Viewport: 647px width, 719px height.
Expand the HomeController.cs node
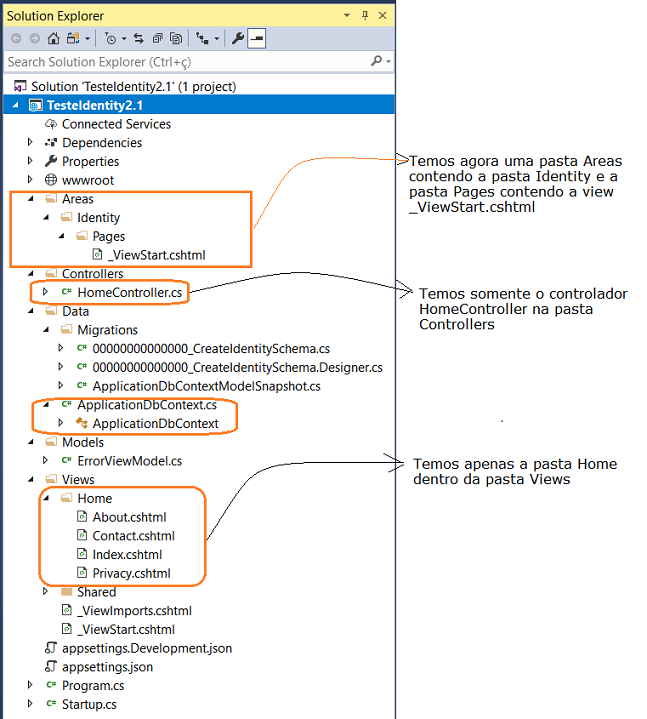45,292
